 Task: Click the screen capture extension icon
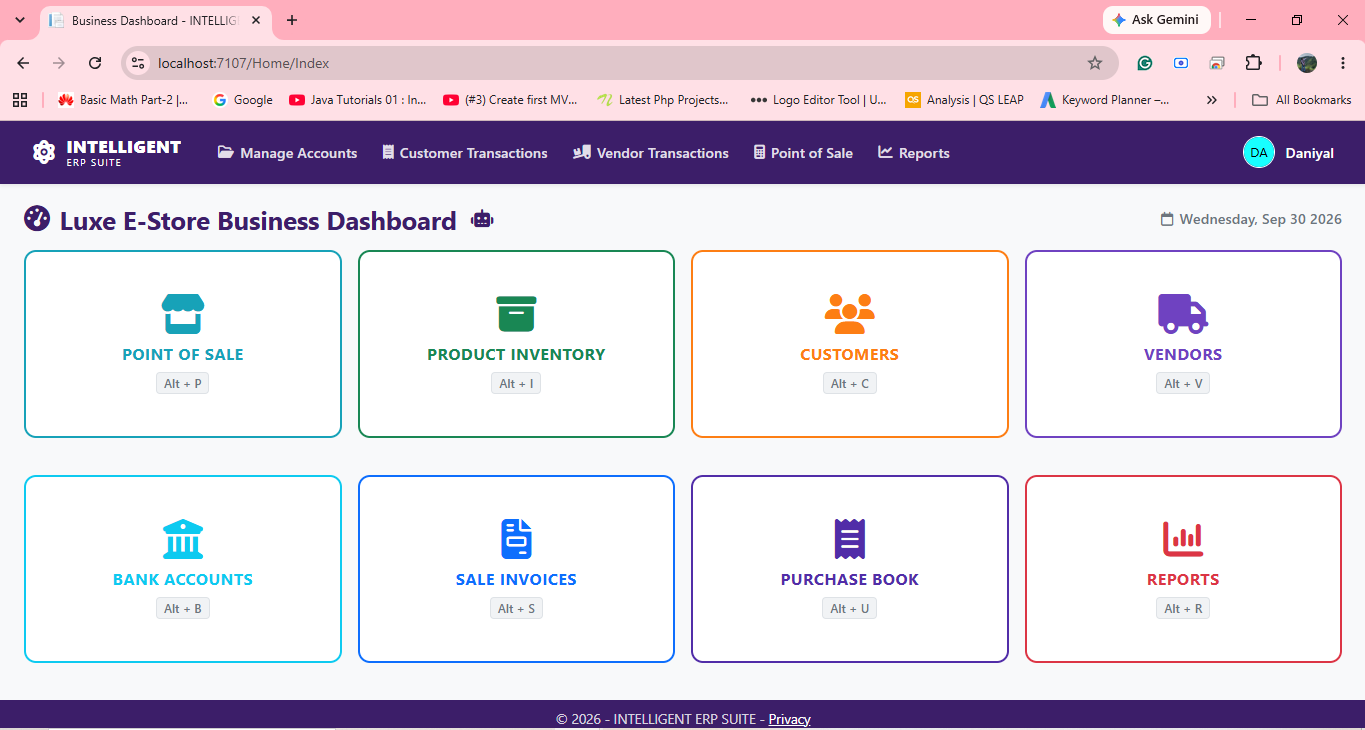[x=1181, y=63]
